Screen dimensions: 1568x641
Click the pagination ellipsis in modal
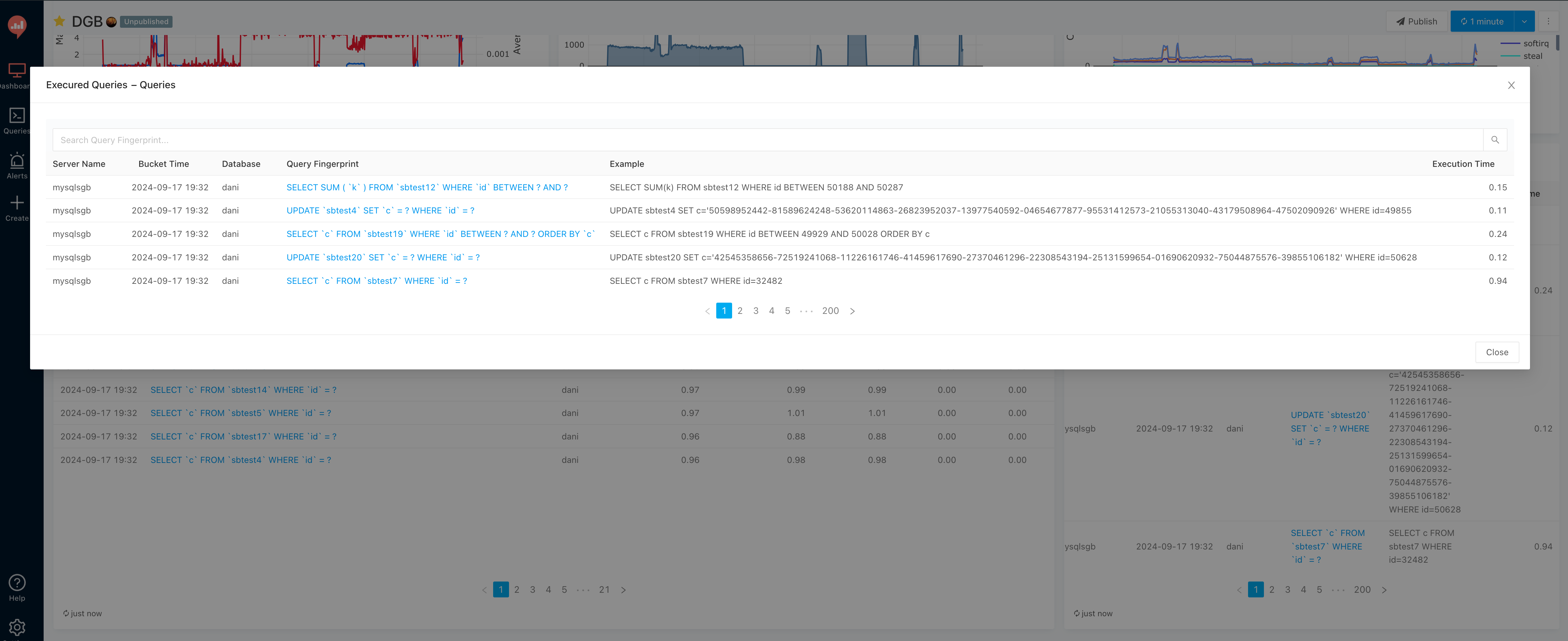[806, 311]
